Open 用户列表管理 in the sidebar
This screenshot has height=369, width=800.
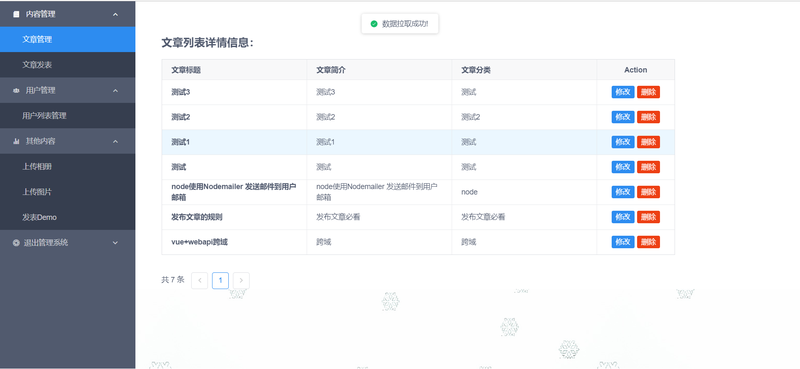(x=67, y=116)
